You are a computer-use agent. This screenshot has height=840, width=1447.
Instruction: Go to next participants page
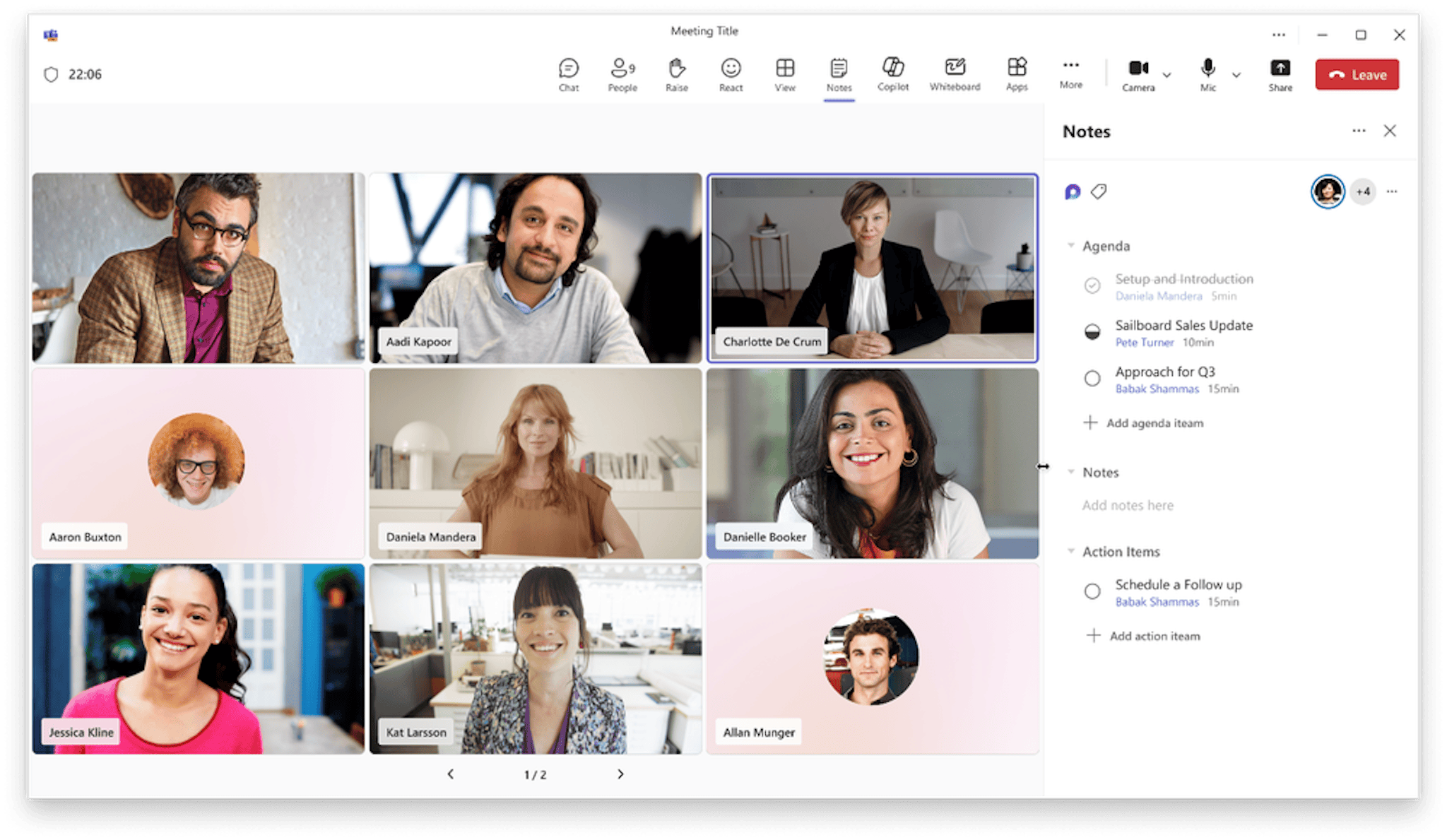pyautogui.click(x=620, y=774)
